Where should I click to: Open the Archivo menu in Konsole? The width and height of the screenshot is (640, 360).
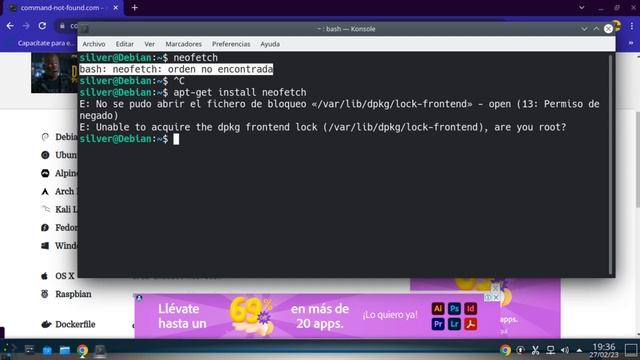93,44
